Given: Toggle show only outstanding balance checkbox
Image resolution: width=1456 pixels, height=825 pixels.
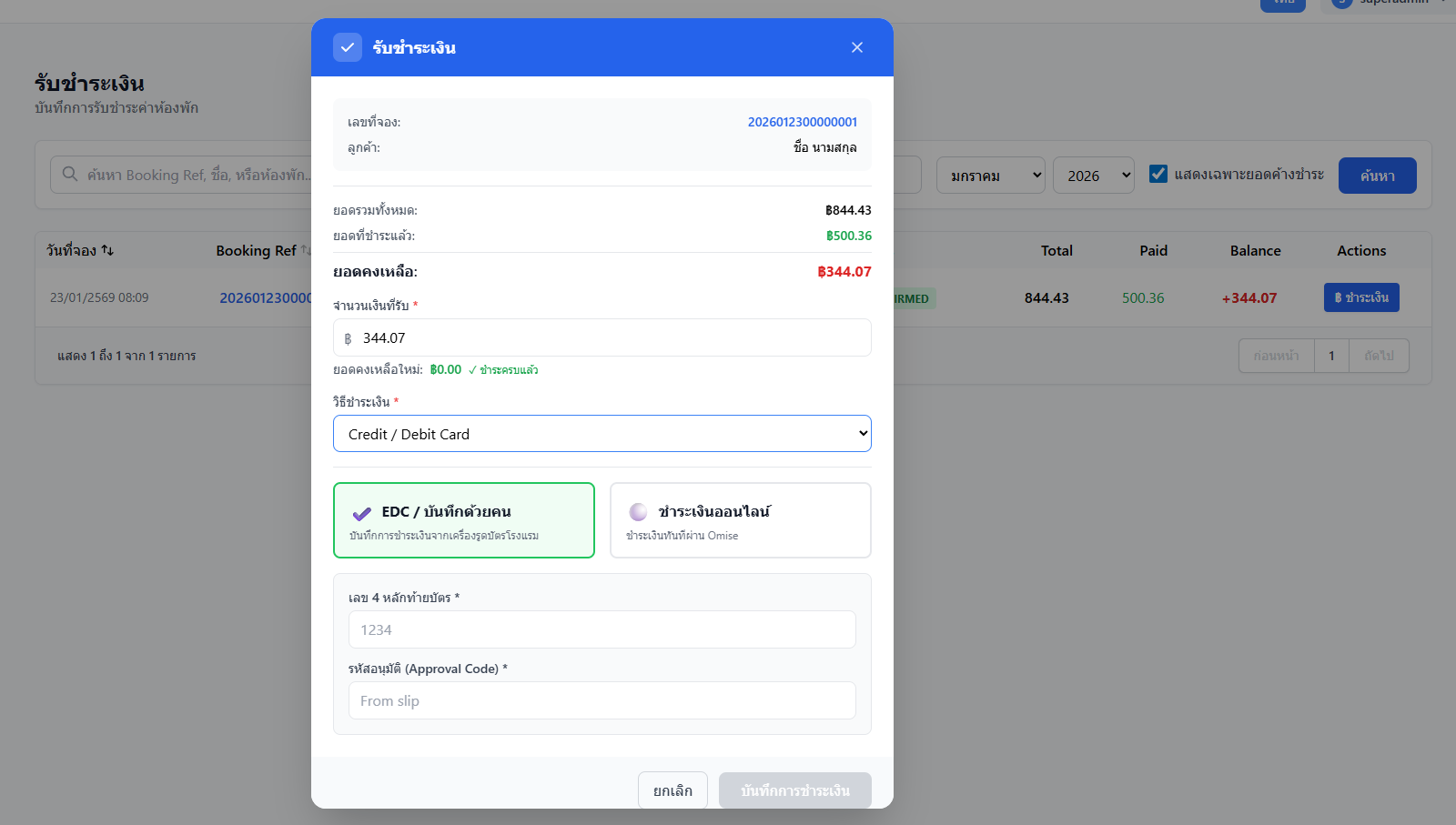Looking at the screenshot, I should 1158,174.
